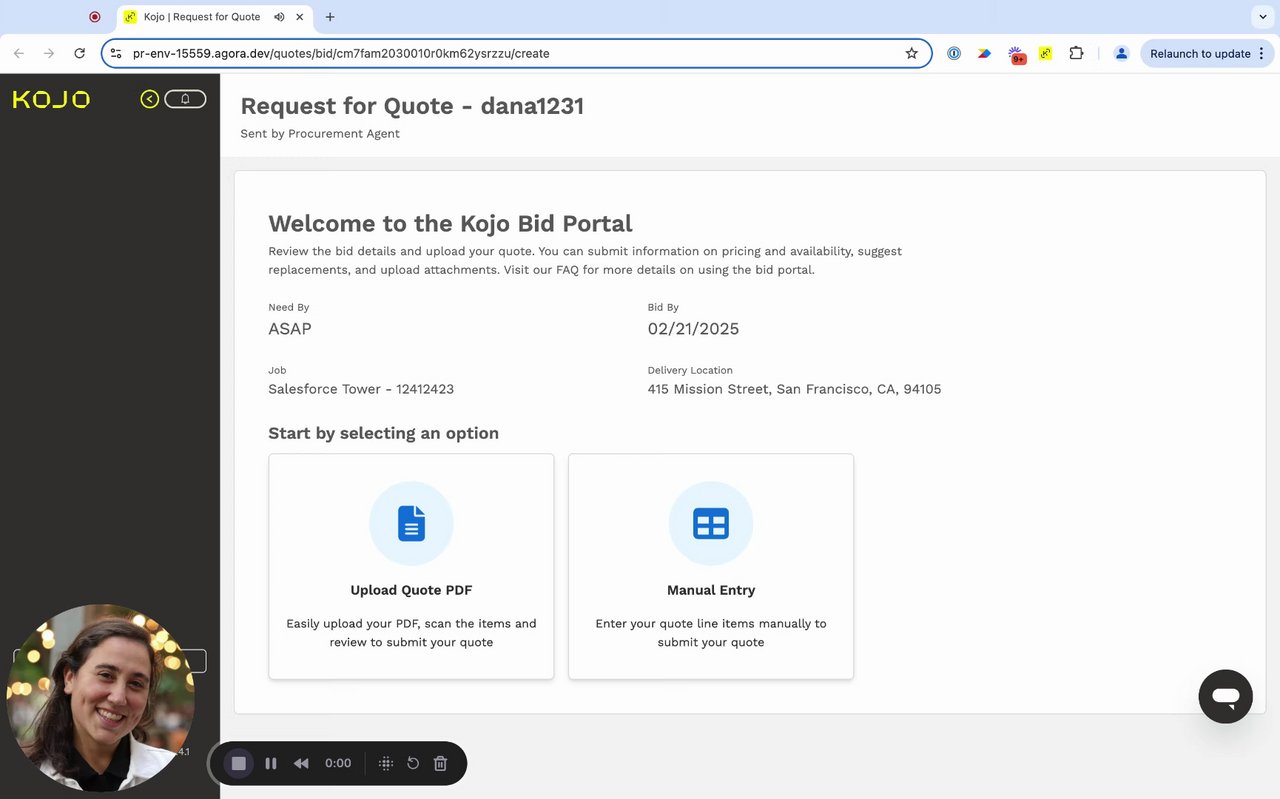Click the browser address bar URL

tap(500, 54)
